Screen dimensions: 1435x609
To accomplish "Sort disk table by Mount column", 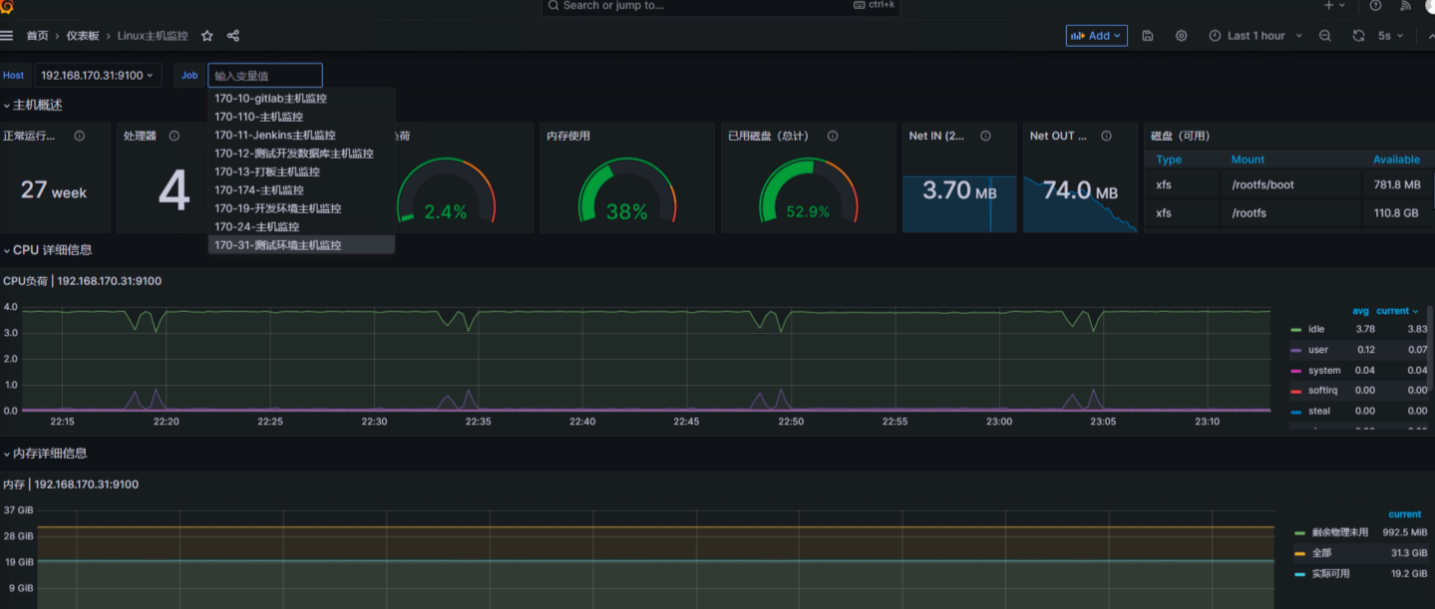I will click(1248, 160).
